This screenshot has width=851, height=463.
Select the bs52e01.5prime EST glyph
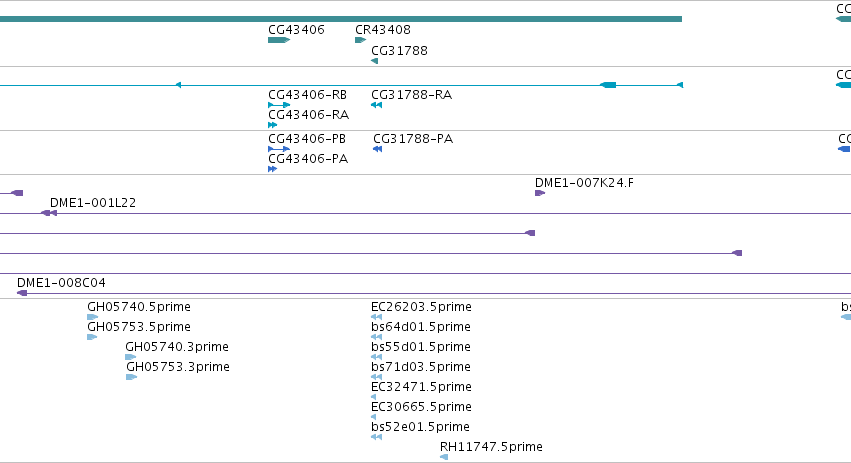pos(377,437)
